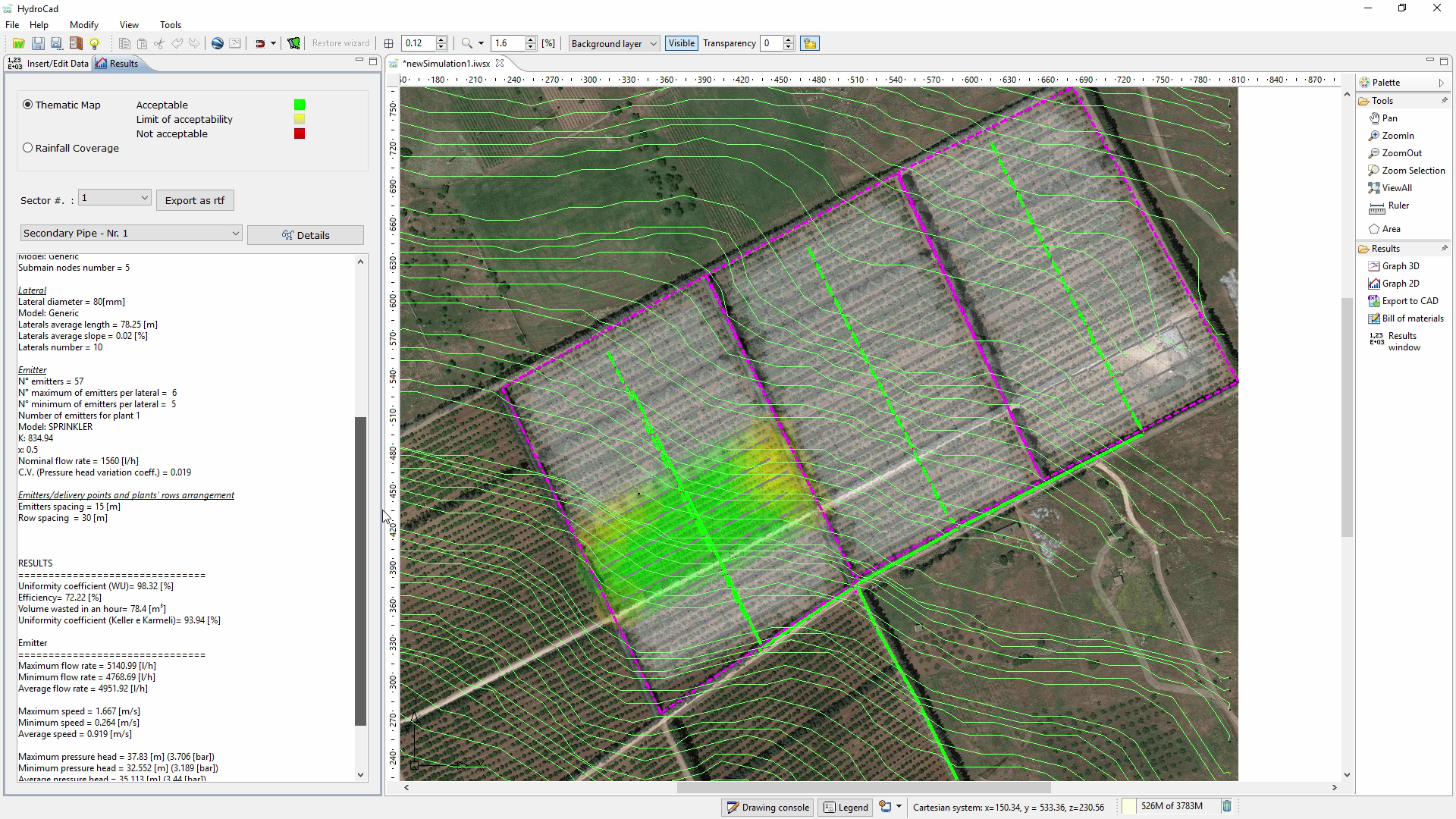
Task: Toggle the Visible background layer button
Action: 681,43
